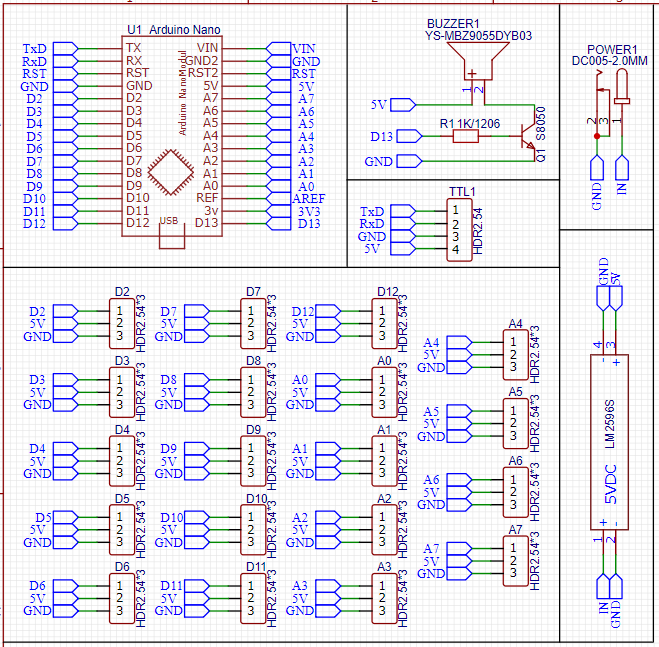This screenshot has width=659, height=647.
Task: Select the 'R1 1K/1206' resistor label
Action: 470,124
